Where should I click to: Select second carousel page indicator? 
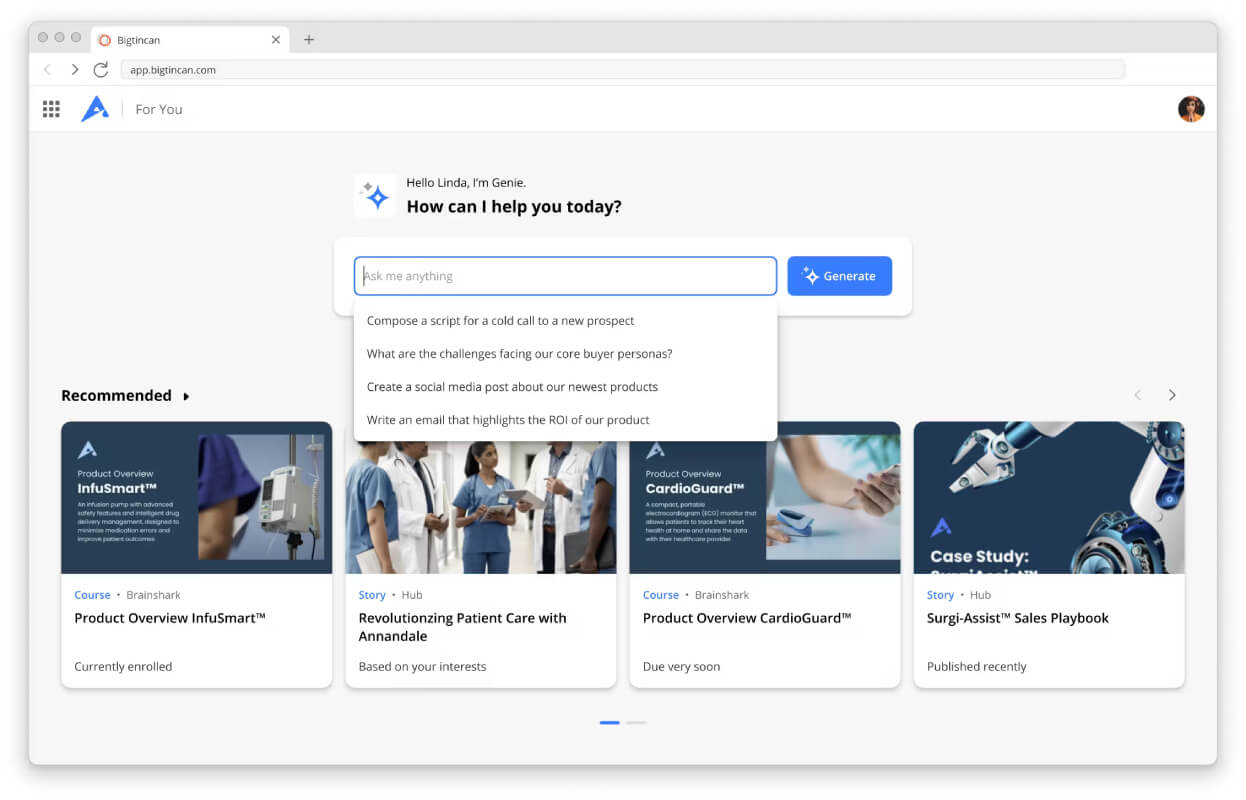tap(636, 722)
